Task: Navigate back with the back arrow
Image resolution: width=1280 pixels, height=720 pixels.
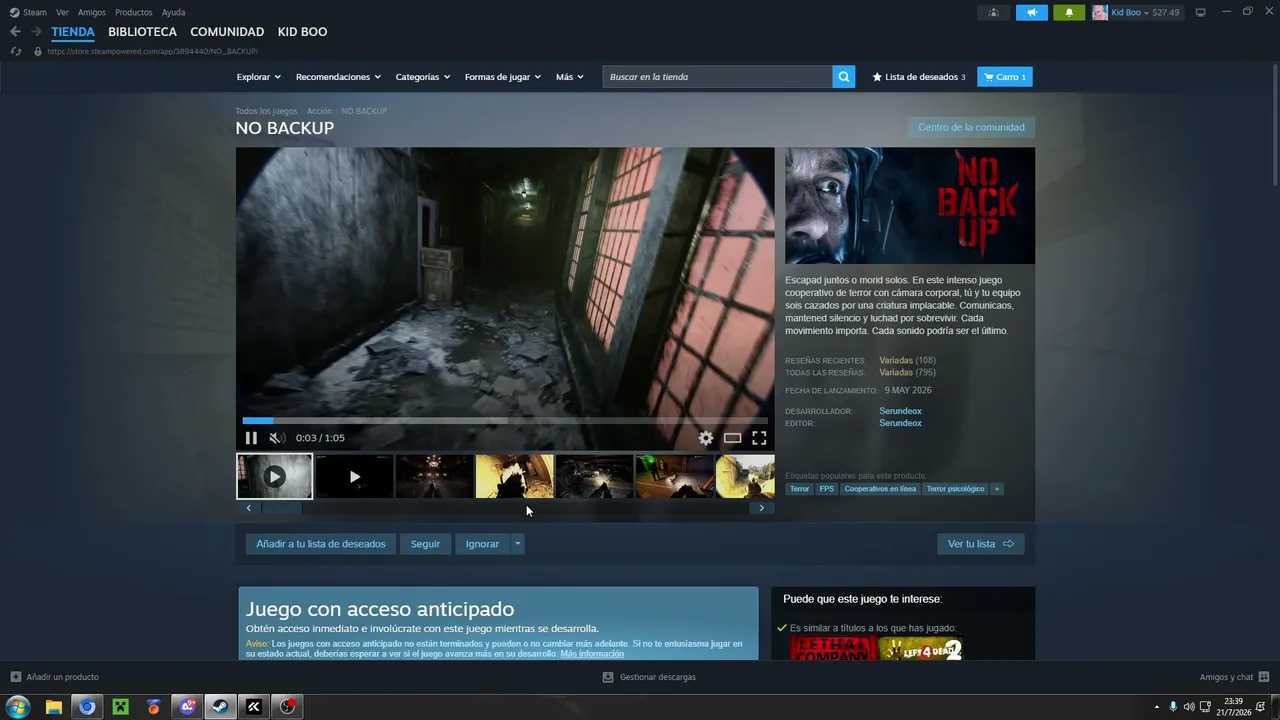Action: coord(15,32)
